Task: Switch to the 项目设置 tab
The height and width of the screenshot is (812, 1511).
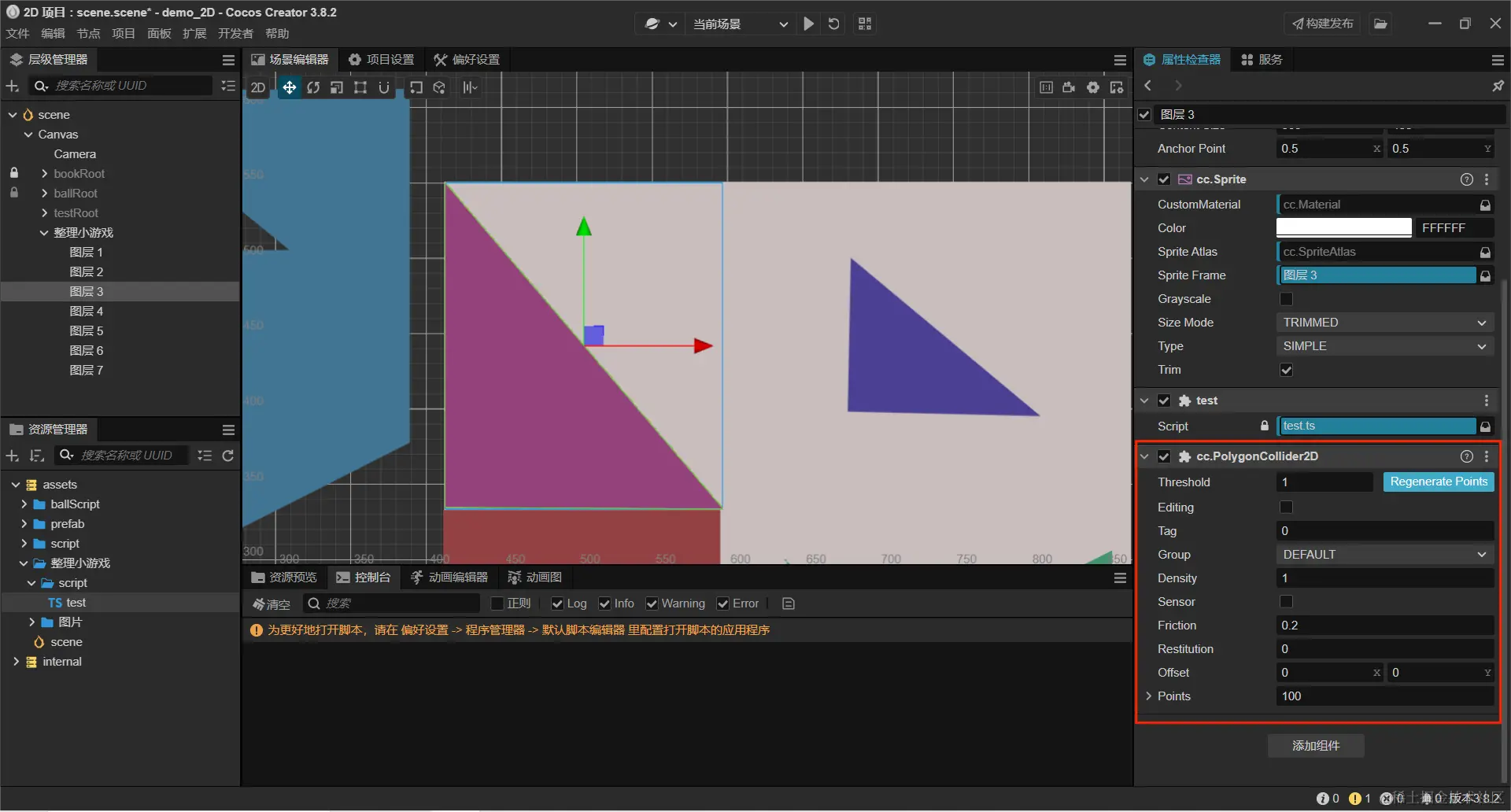Action: click(382, 60)
